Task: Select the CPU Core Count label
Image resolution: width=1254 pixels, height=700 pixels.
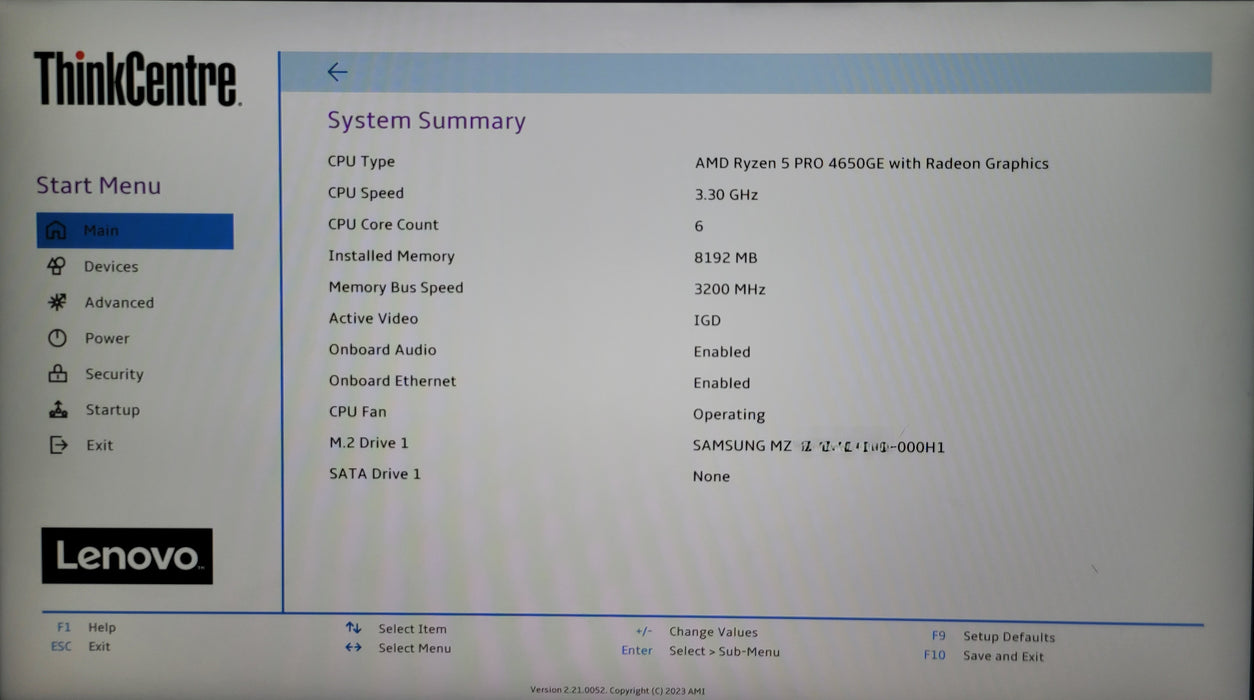Action: pyautogui.click(x=383, y=225)
